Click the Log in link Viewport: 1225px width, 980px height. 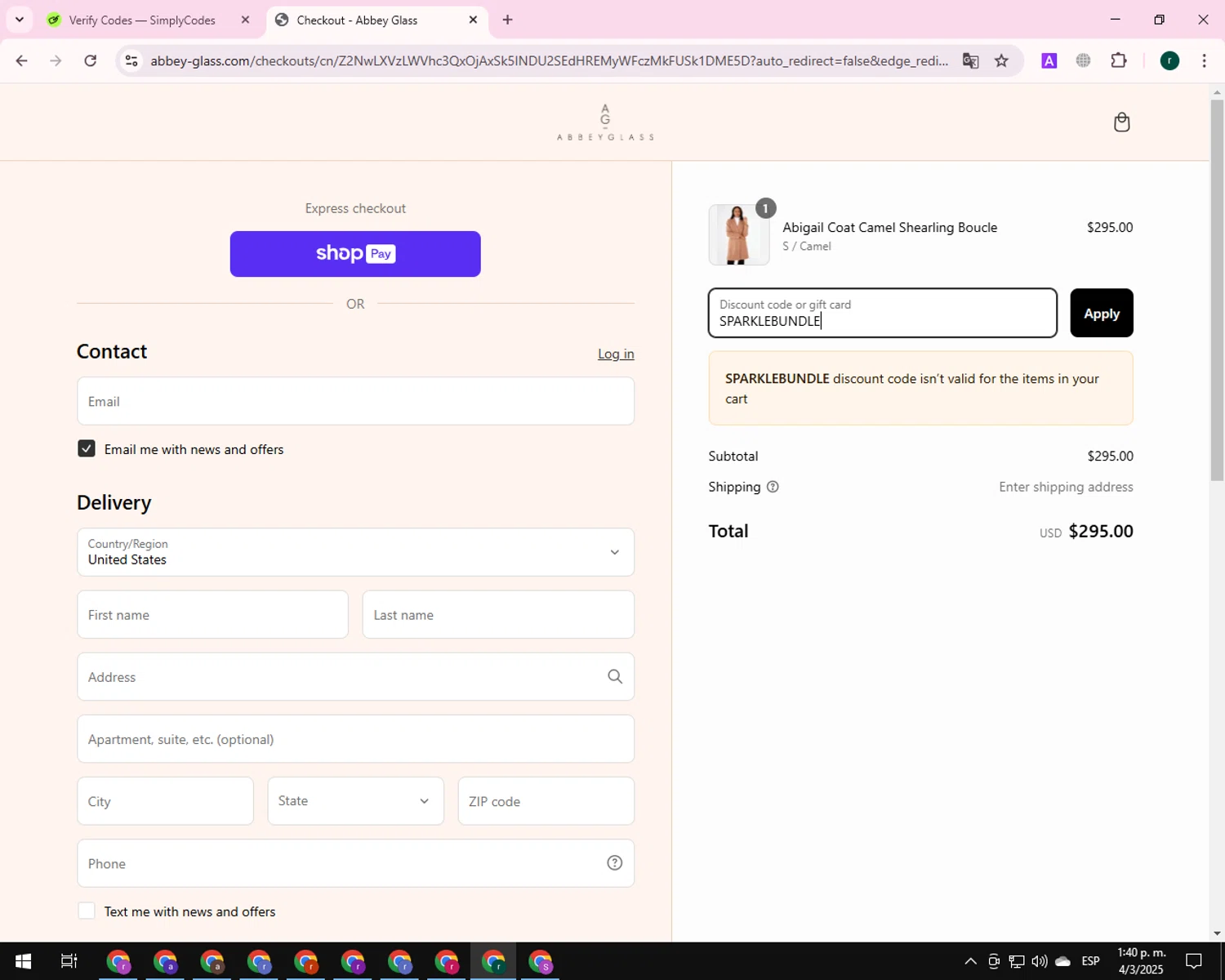616,354
